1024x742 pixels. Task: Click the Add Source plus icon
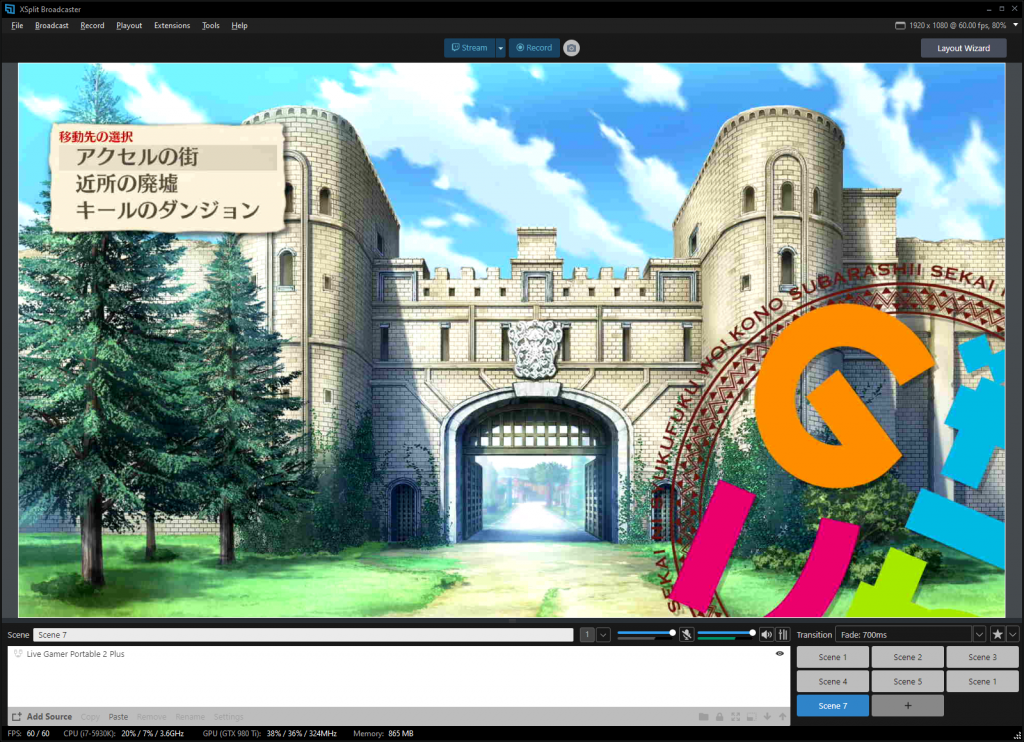pyautogui.click(x=17, y=717)
